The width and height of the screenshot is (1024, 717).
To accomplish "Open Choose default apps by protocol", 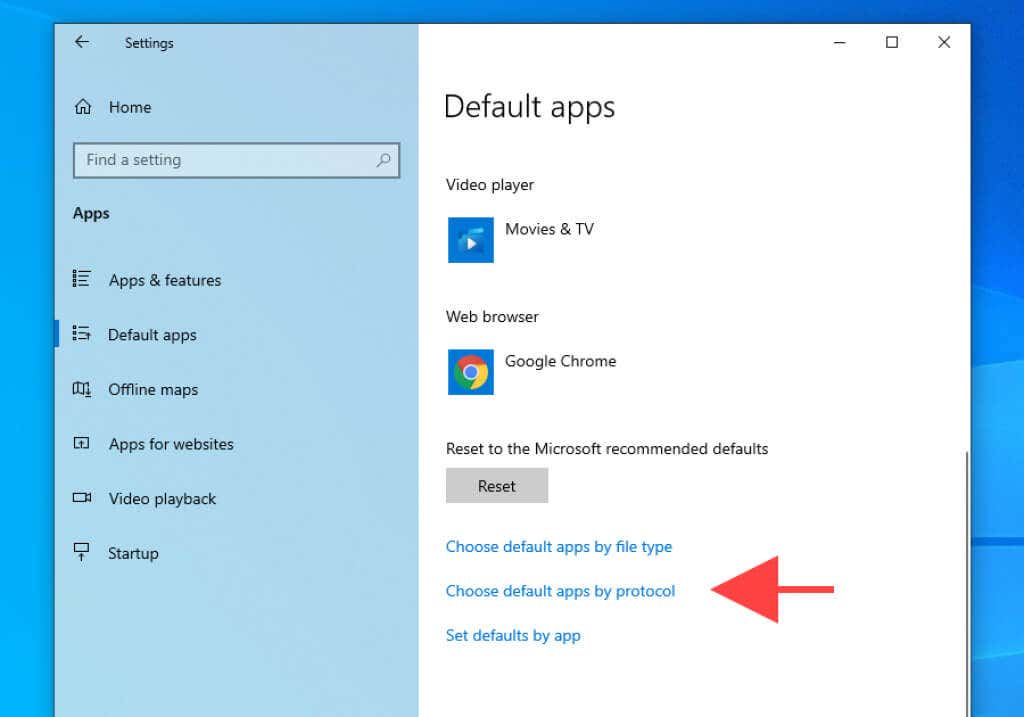I will click(x=560, y=591).
